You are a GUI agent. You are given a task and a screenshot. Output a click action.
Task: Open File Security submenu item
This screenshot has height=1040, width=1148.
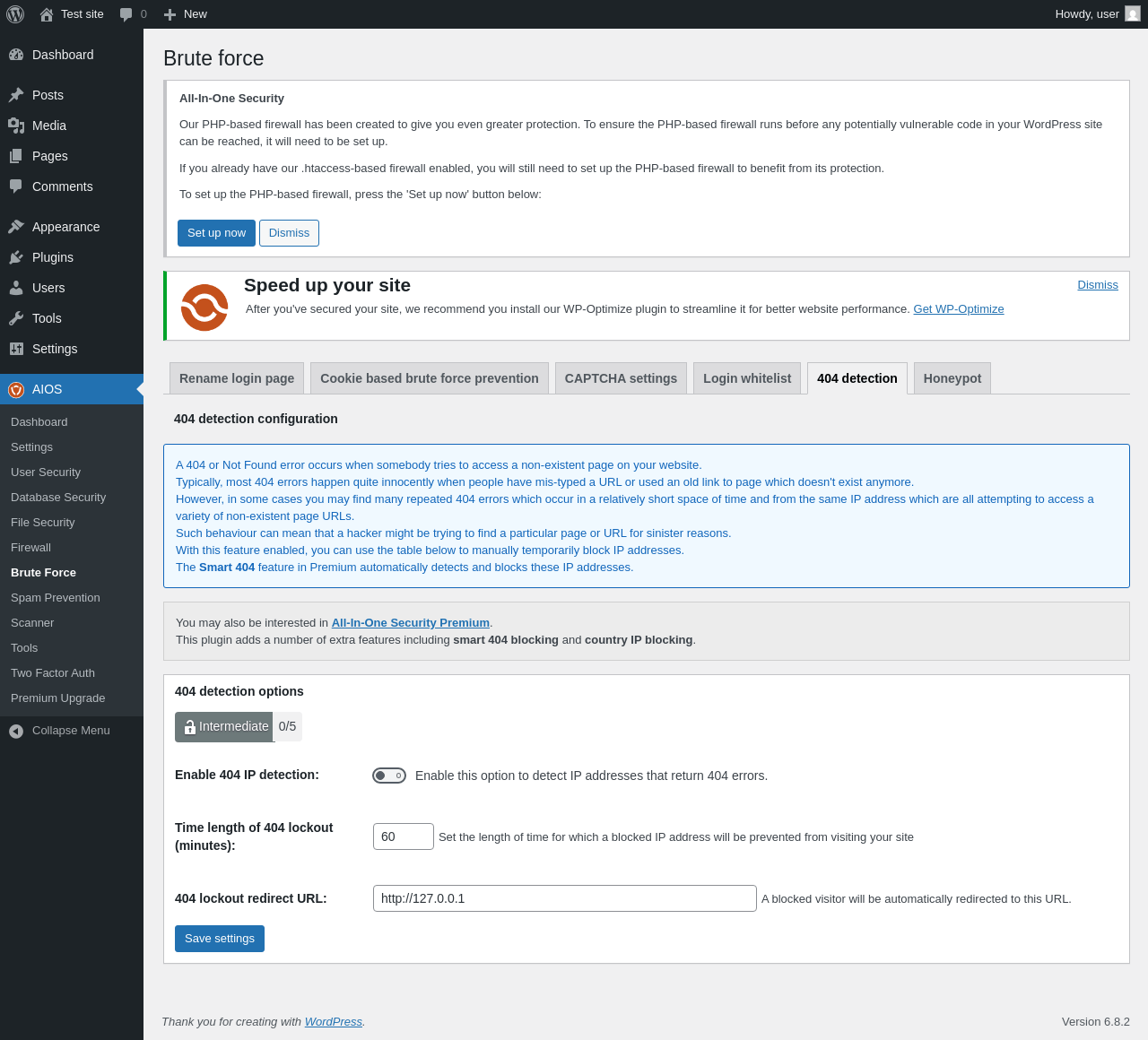coord(72,523)
